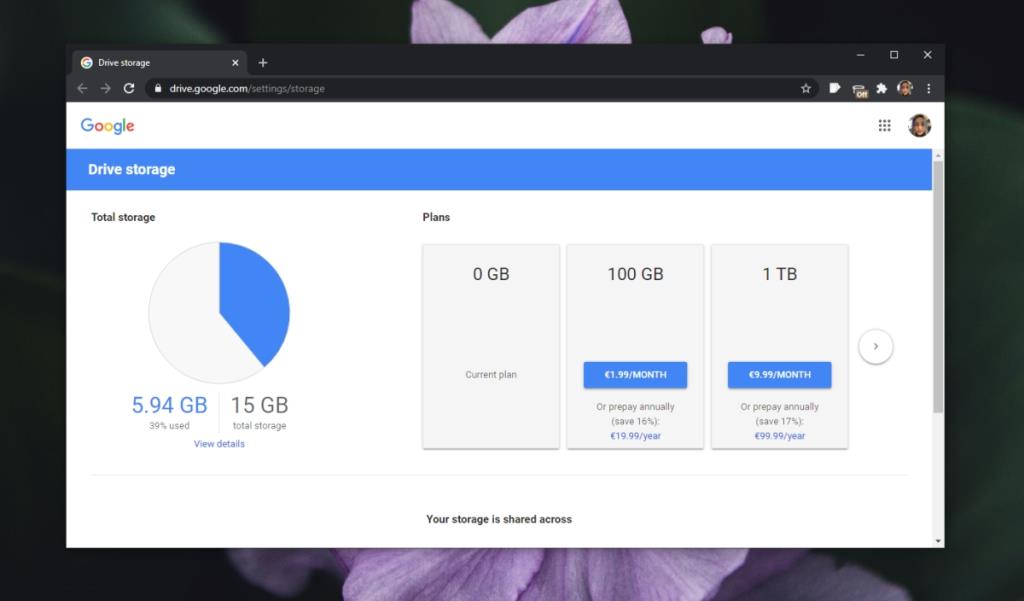Open a new browser tab

point(263,61)
